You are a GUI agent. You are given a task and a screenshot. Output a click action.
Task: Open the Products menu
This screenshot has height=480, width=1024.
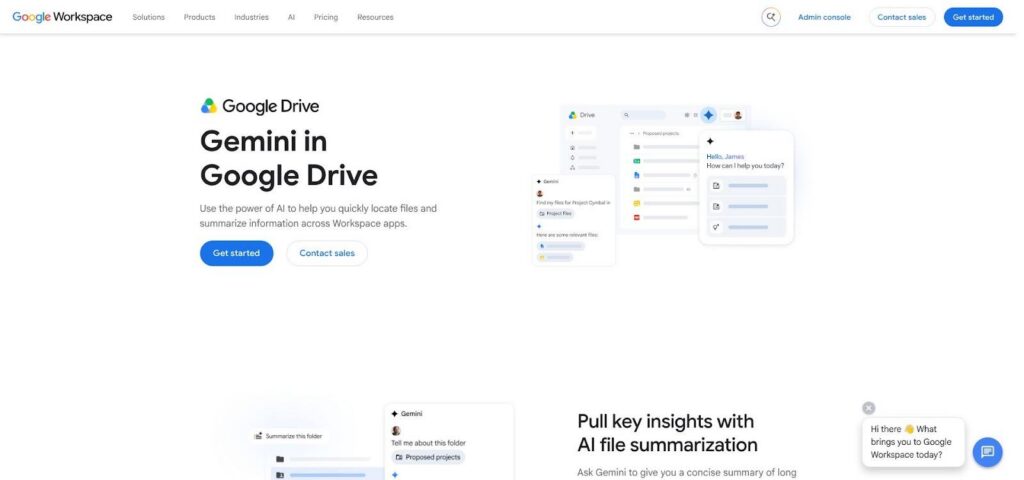coord(199,17)
